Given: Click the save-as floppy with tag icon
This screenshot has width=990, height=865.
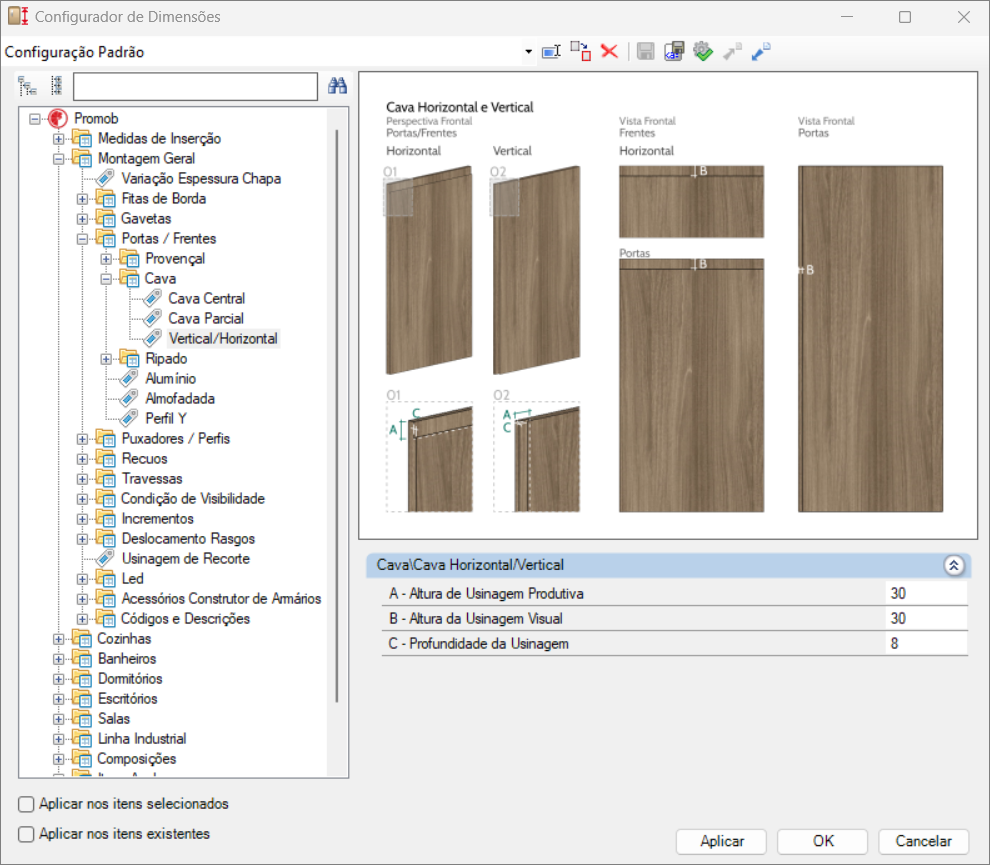Looking at the screenshot, I should pyautogui.click(x=674, y=52).
